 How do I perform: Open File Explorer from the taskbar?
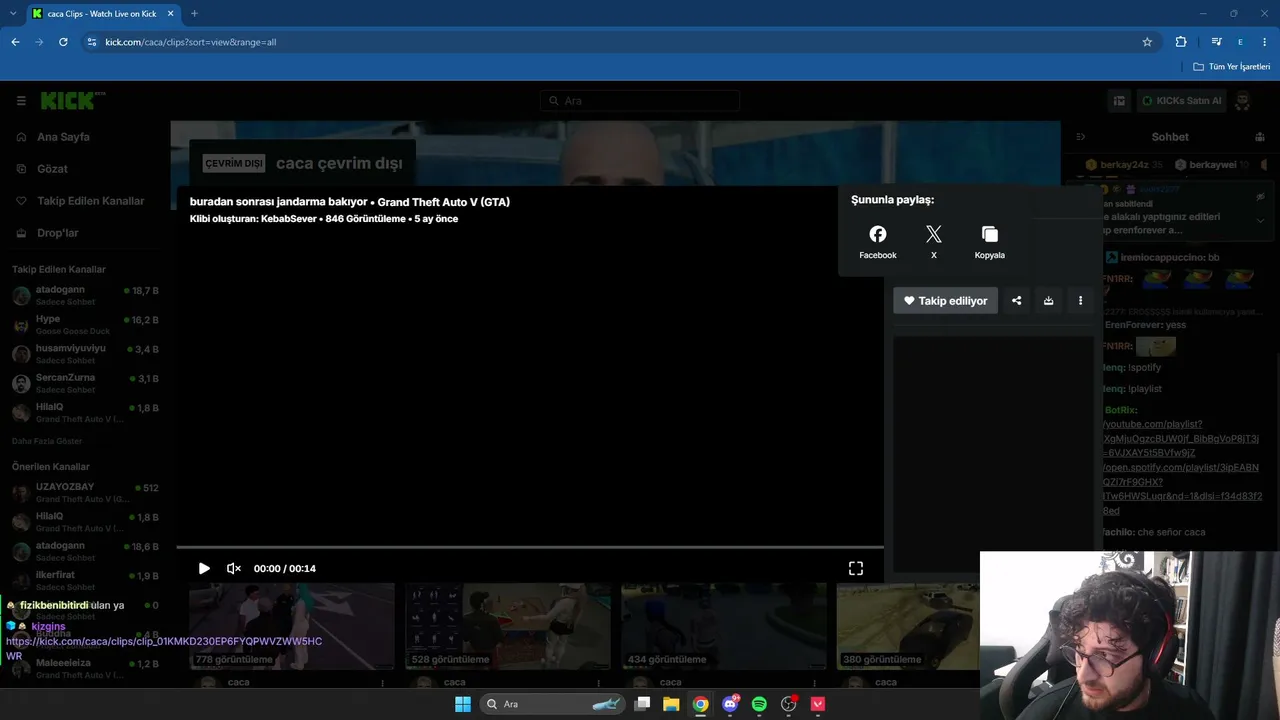[x=671, y=704]
